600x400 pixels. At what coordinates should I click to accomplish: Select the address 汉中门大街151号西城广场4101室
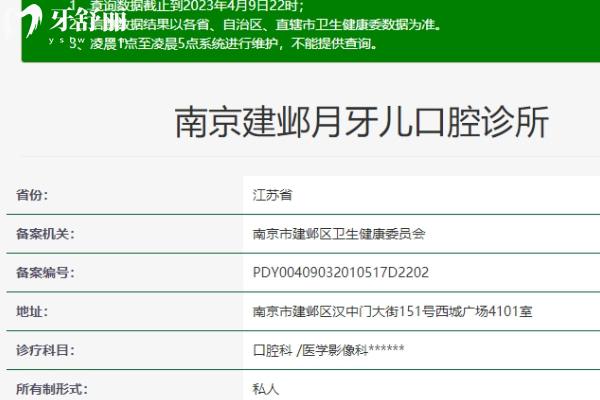coord(432,311)
